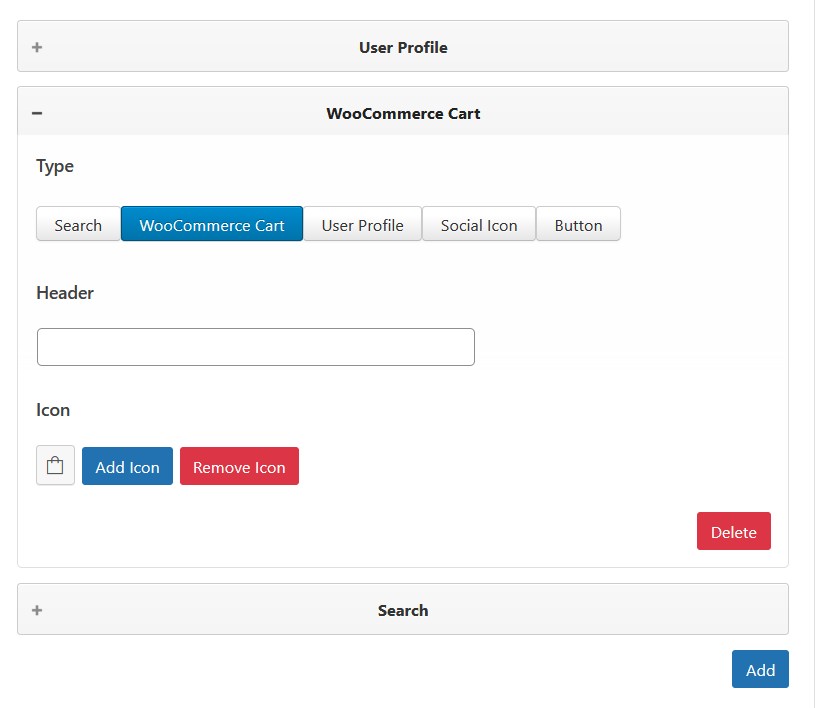
Task: Delete the WooCommerce Cart item
Action: pos(733,532)
